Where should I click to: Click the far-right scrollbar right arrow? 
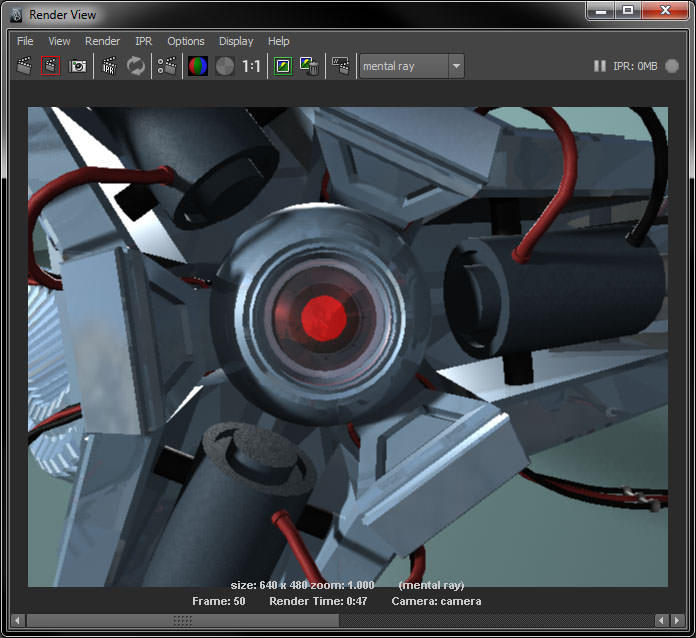[x=677, y=620]
